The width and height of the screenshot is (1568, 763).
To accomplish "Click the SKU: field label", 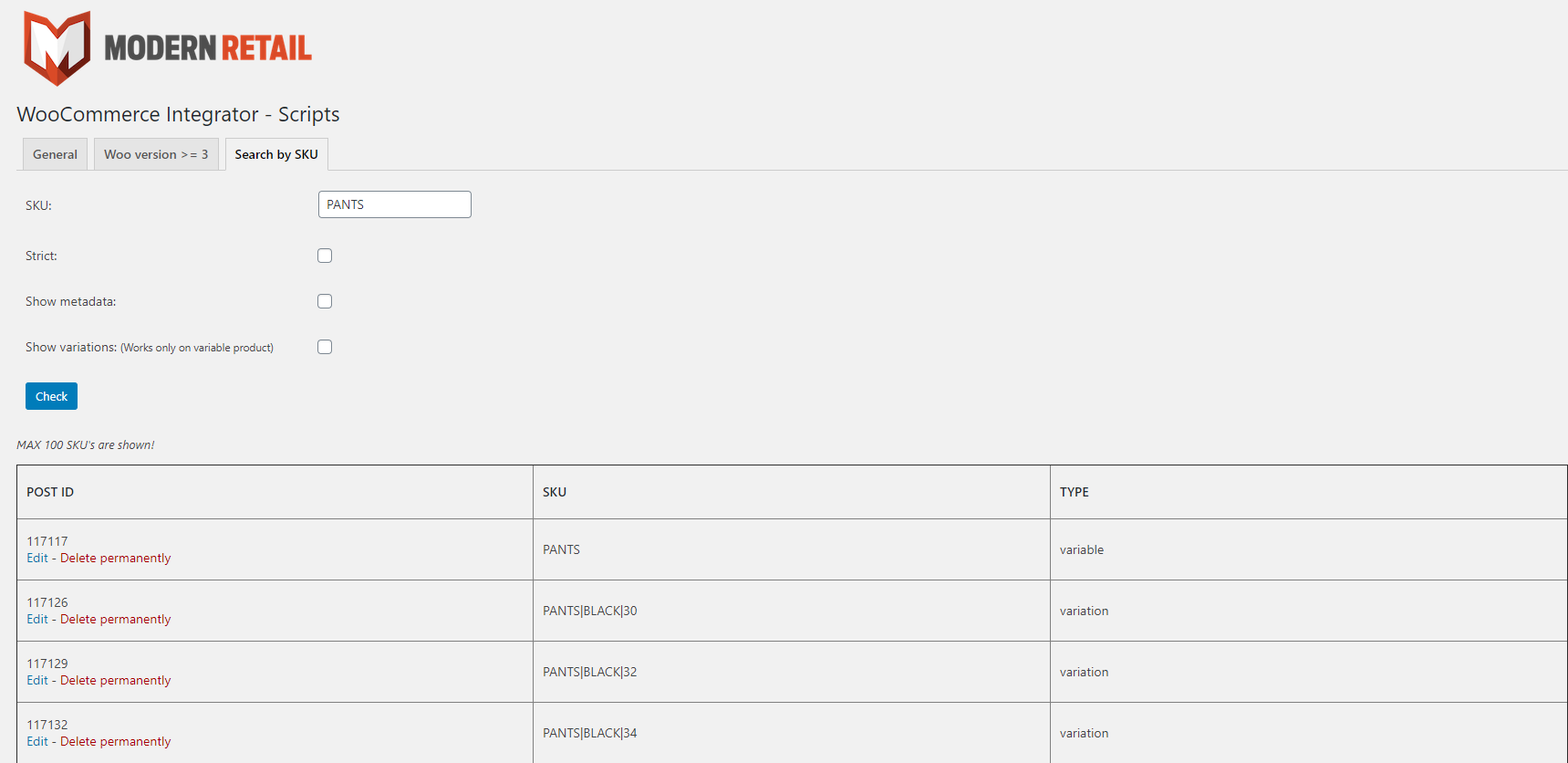I will coord(38,205).
